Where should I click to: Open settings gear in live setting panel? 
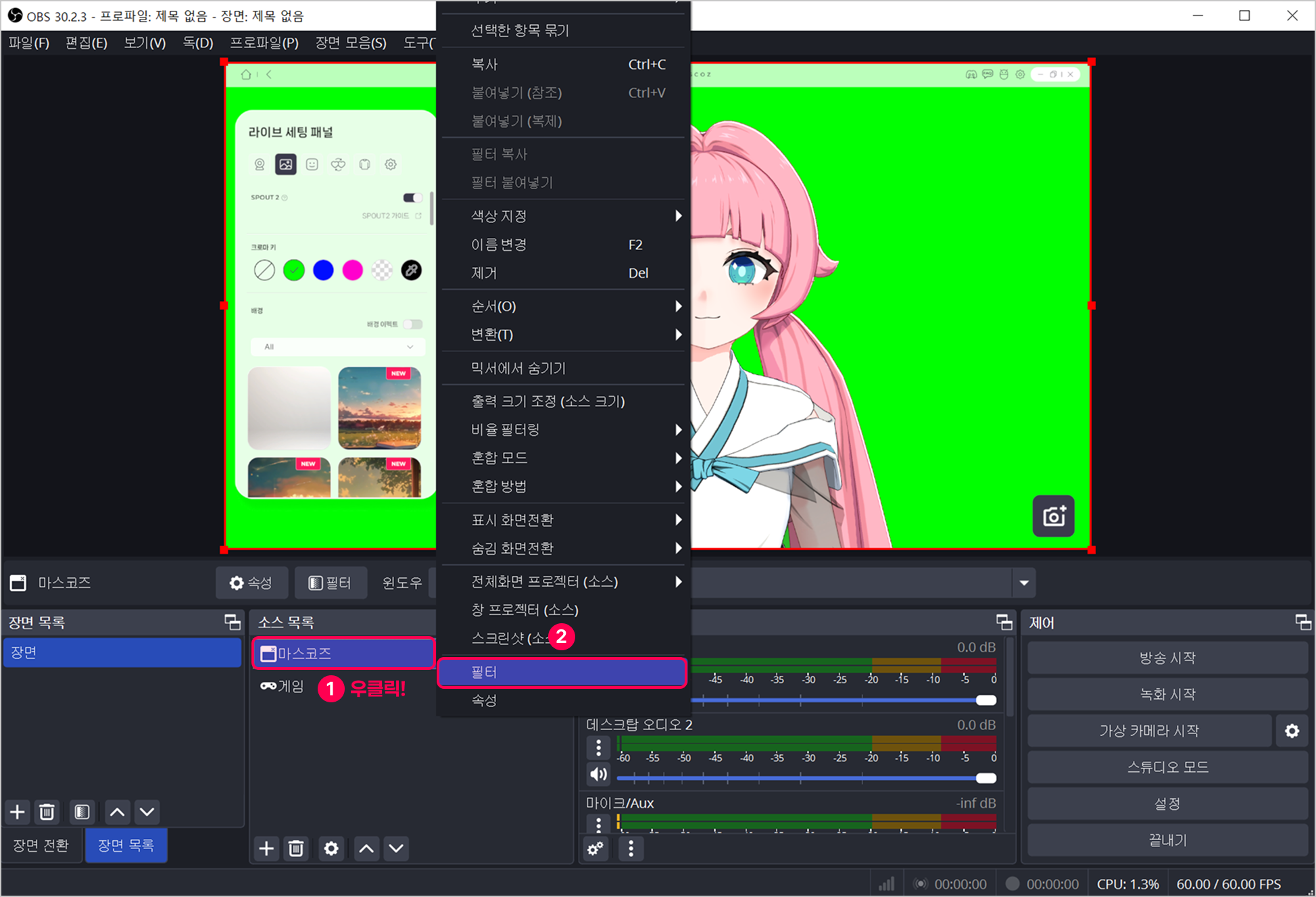391,164
